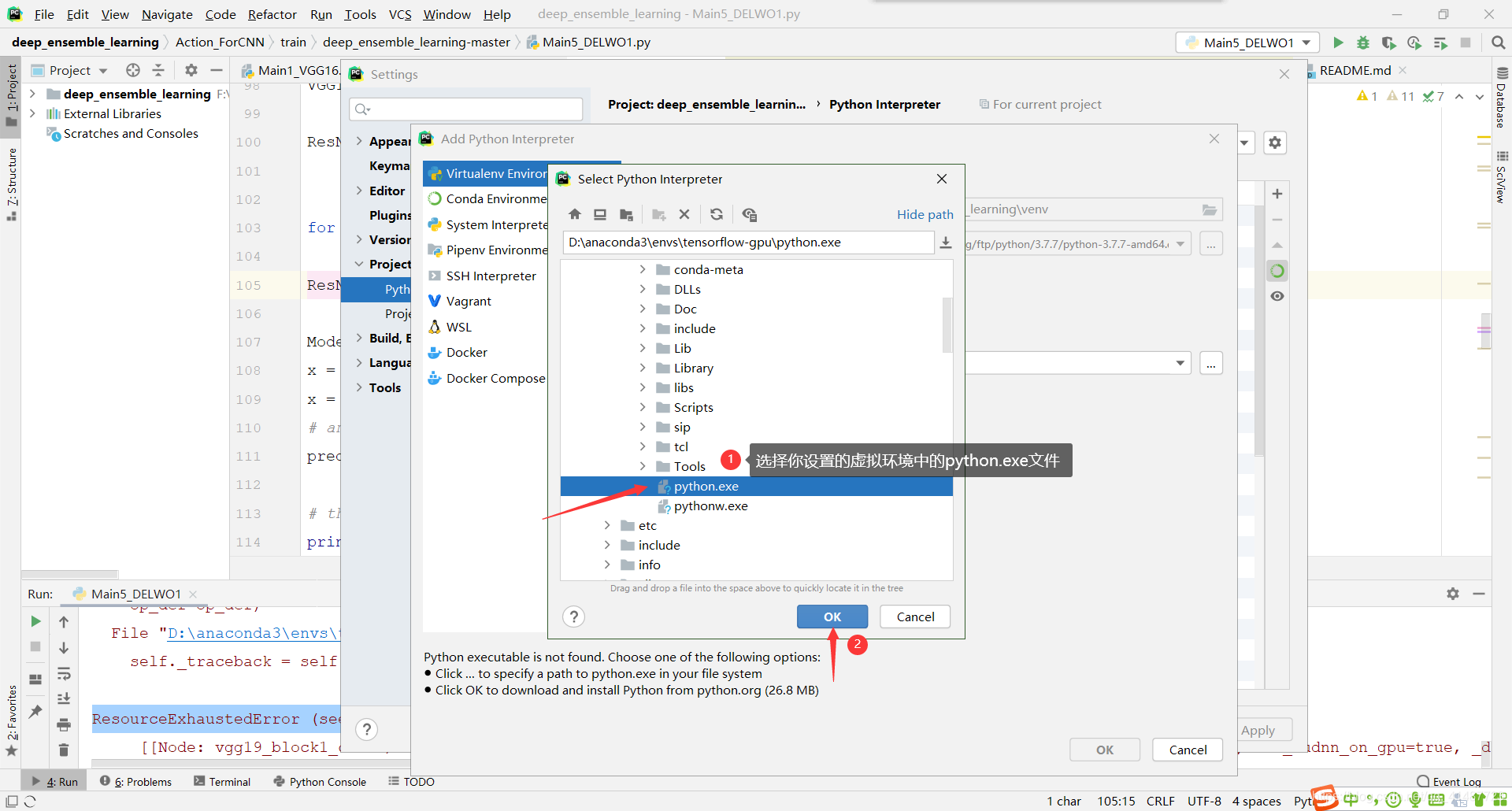Click the UTF-8 encoding status bar item
1512x811 pixels.
coord(1204,801)
